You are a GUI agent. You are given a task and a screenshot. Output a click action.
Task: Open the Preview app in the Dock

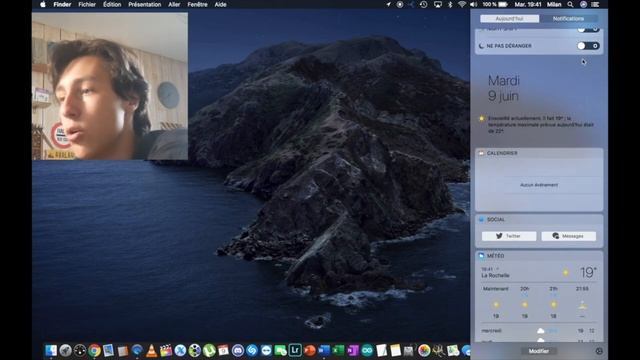click(x=108, y=350)
